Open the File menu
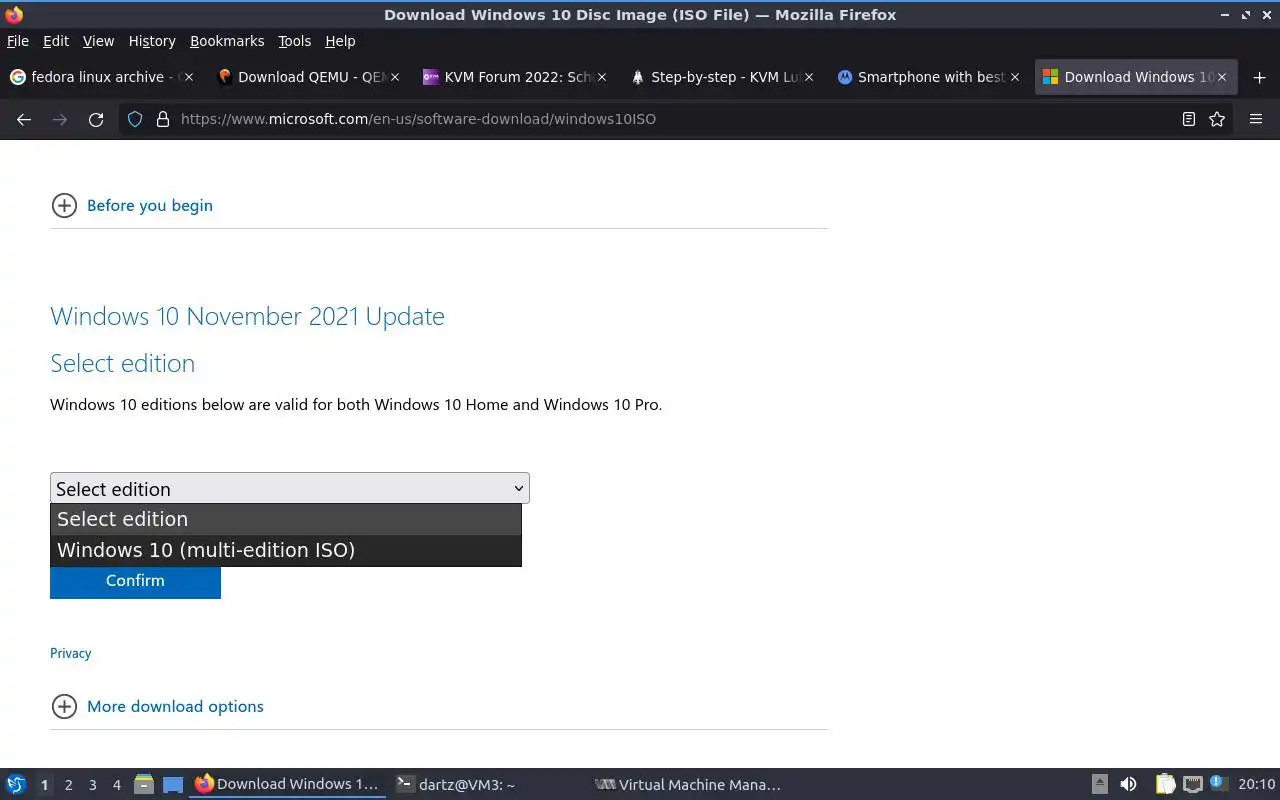 click(18, 41)
